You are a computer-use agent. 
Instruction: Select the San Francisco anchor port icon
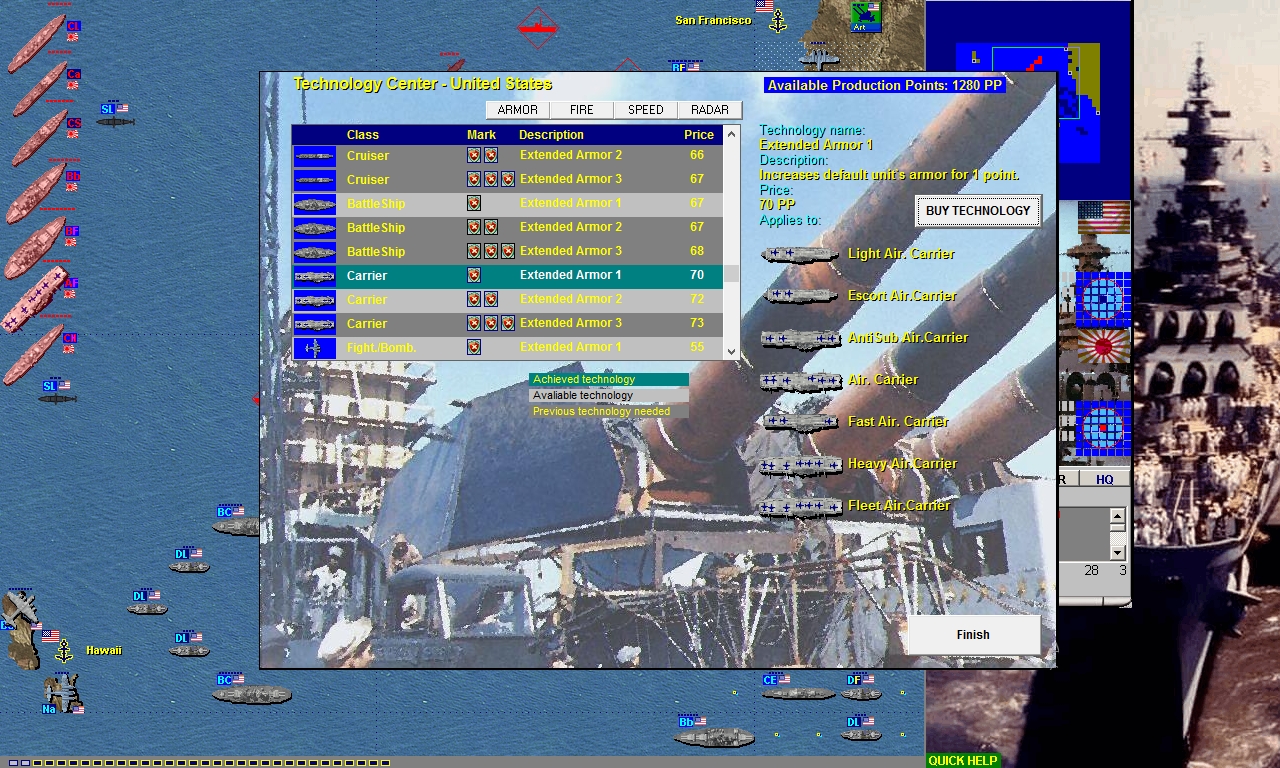click(x=777, y=21)
